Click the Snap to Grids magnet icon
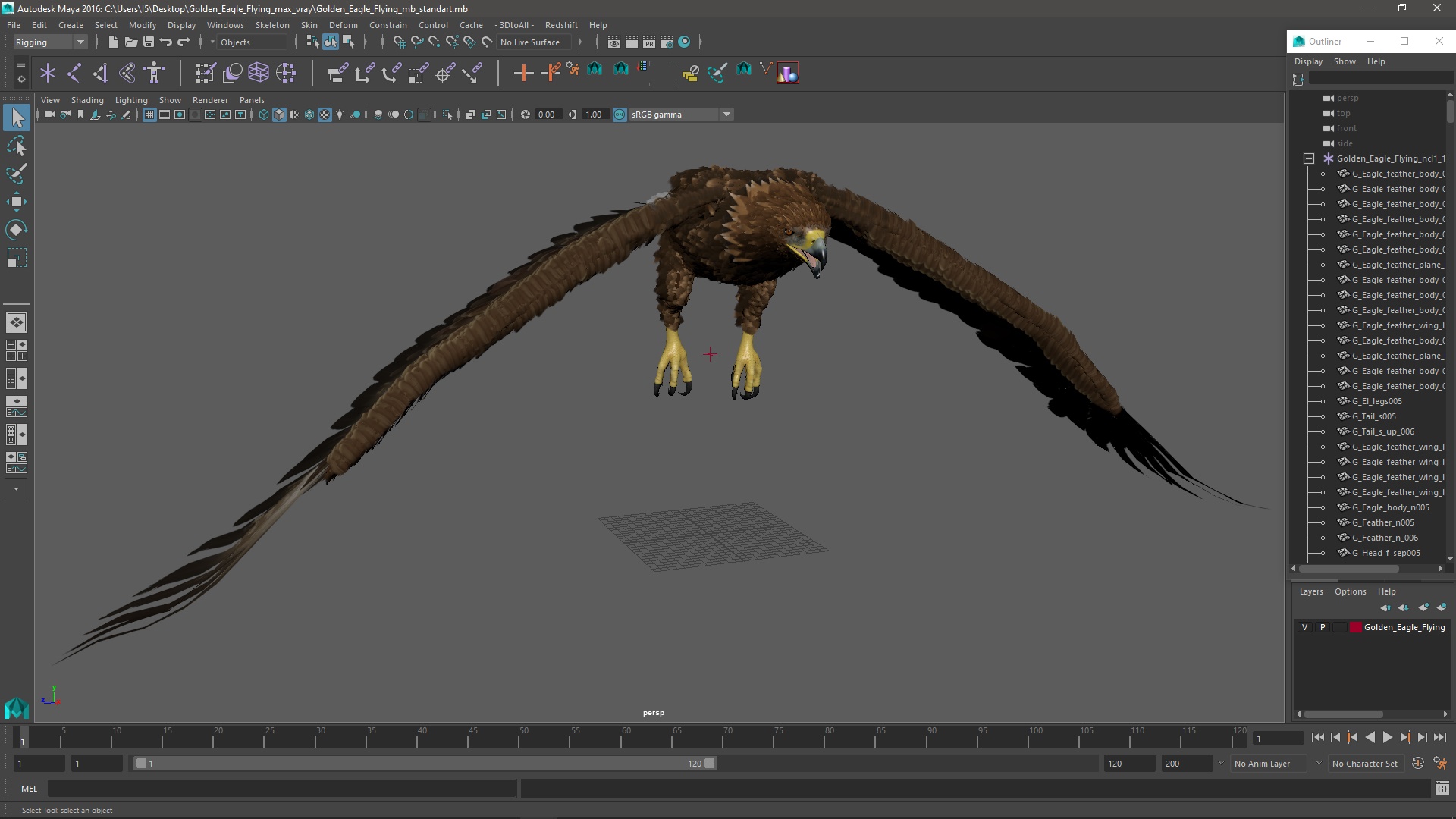This screenshot has height=819, width=1456. tap(399, 42)
